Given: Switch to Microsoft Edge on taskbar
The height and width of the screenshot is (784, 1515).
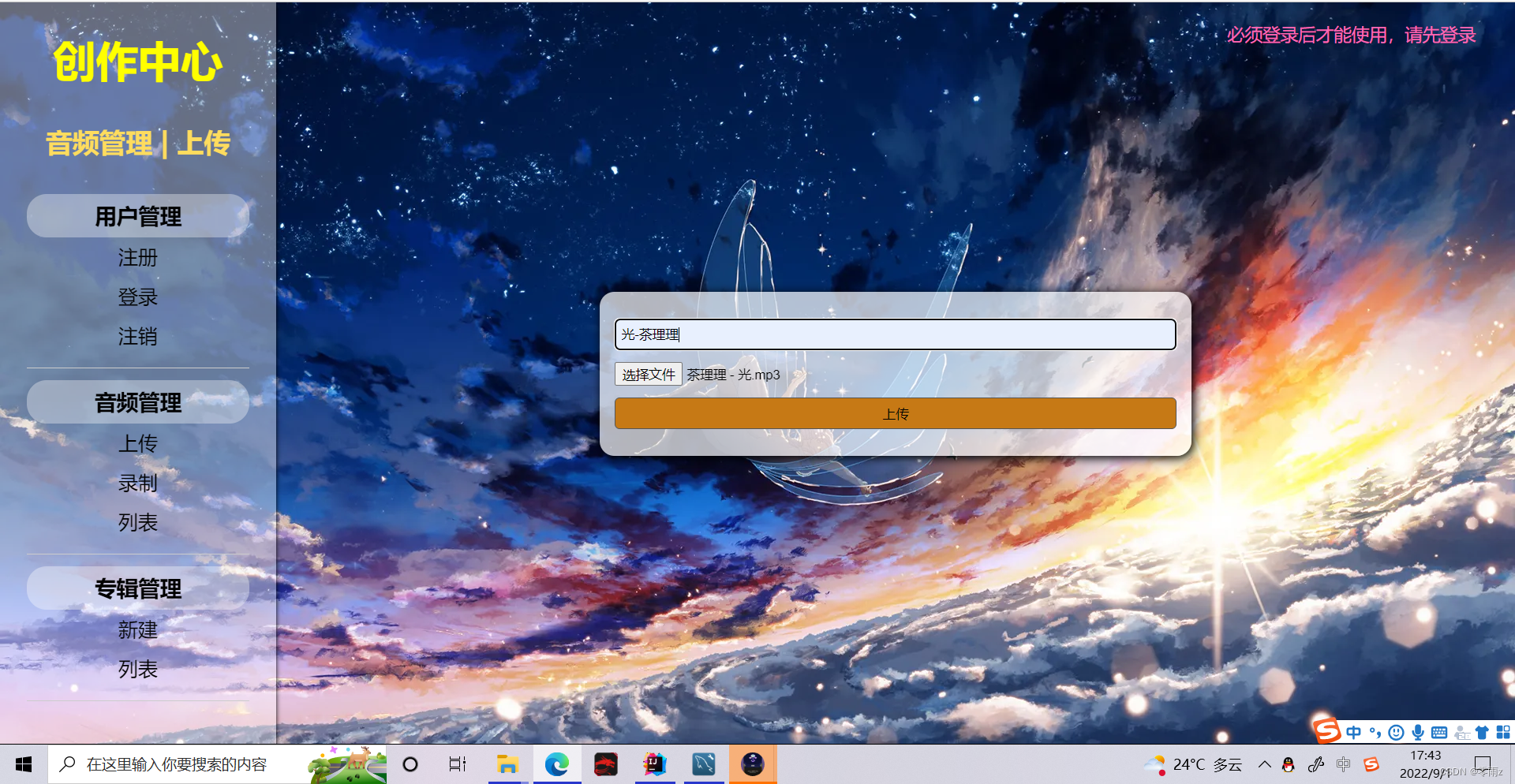Looking at the screenshot, I should coord(557,764).
